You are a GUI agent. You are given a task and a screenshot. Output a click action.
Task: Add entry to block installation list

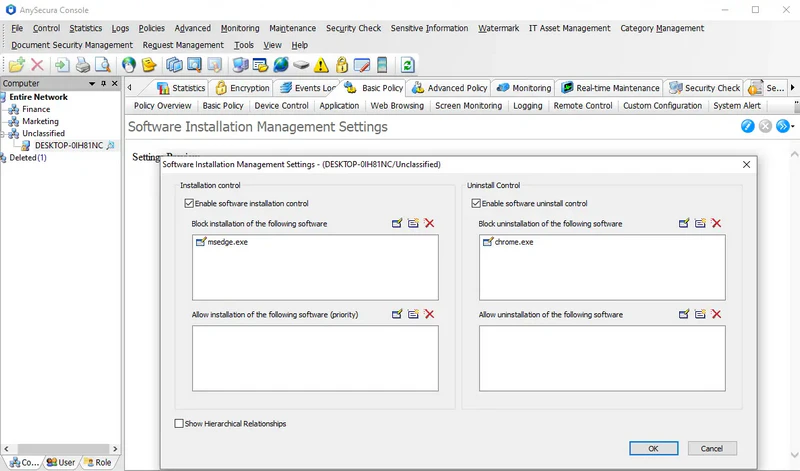[x=397, y=223]
